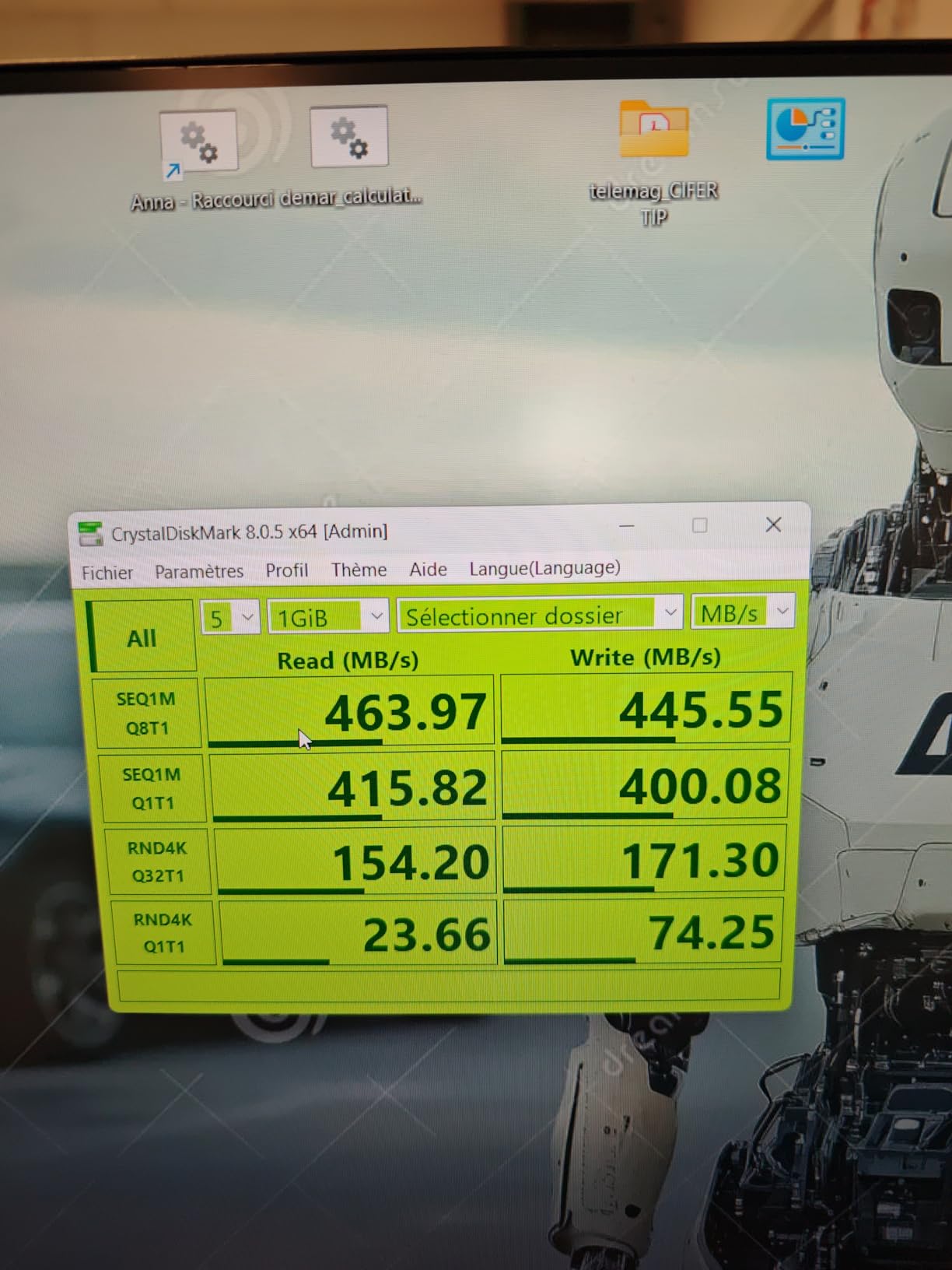
Task: Run the RND4K Q1T1 test
Action: click(163, 932)
